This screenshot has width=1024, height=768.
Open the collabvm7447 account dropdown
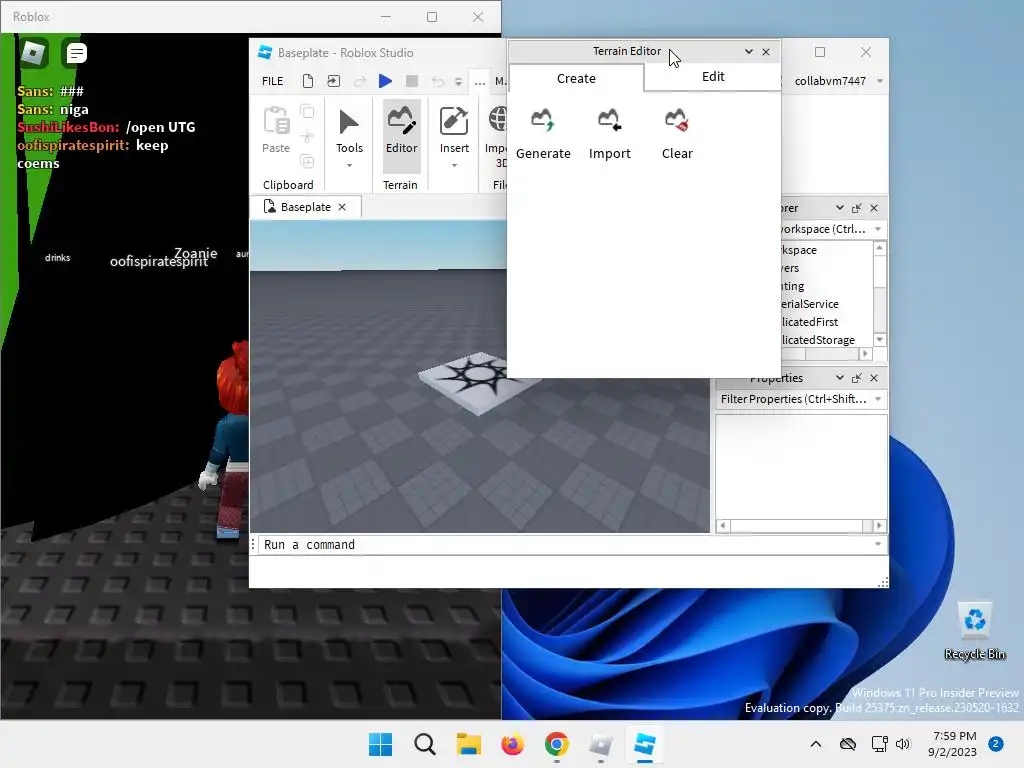[880, 81]
